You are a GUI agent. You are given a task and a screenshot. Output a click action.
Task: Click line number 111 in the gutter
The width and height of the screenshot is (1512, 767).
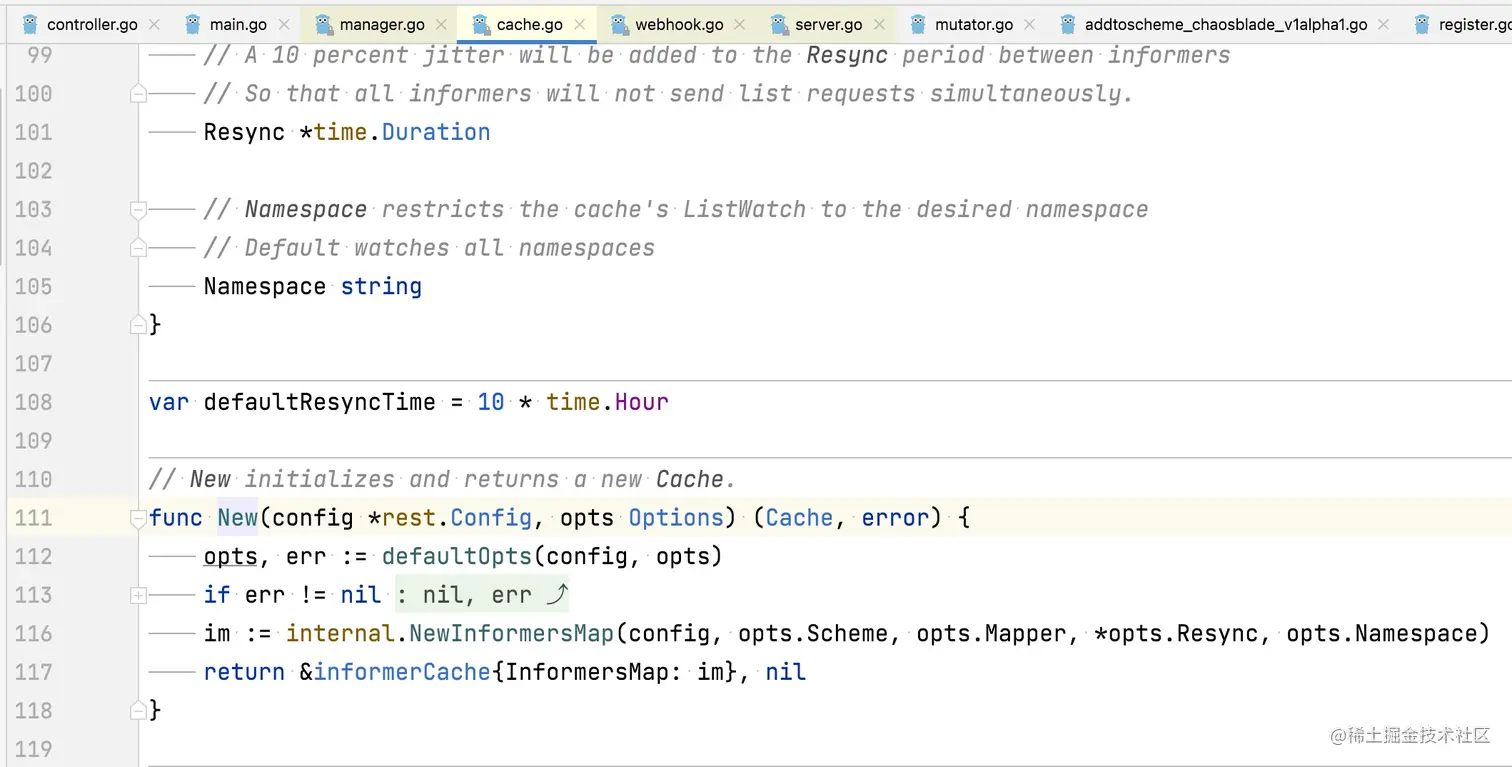tap(33, 518)
